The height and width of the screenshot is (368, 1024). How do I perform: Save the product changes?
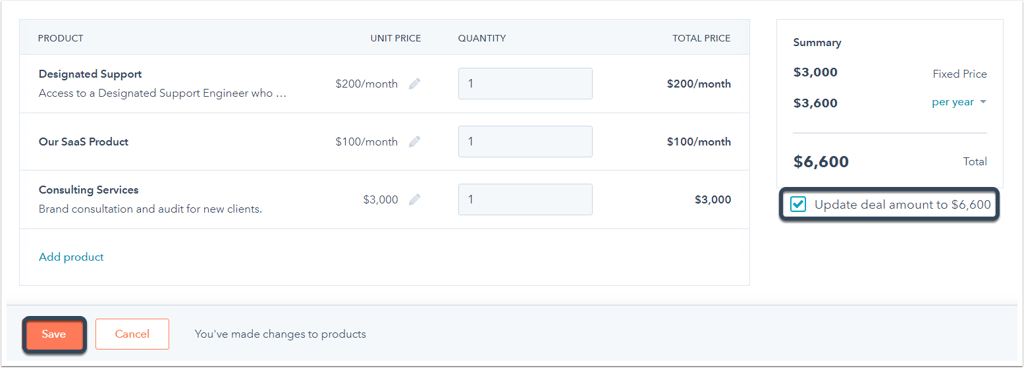(x=54, y=334)
